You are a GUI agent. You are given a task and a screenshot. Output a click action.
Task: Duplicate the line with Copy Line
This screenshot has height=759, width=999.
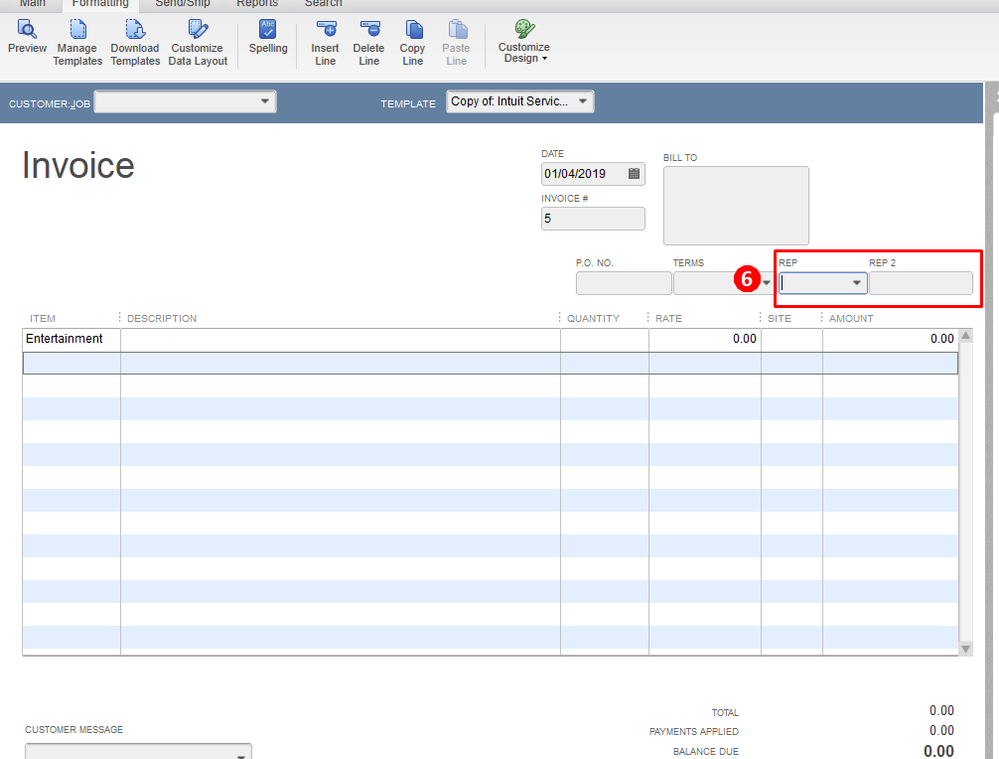pos(413,43)
